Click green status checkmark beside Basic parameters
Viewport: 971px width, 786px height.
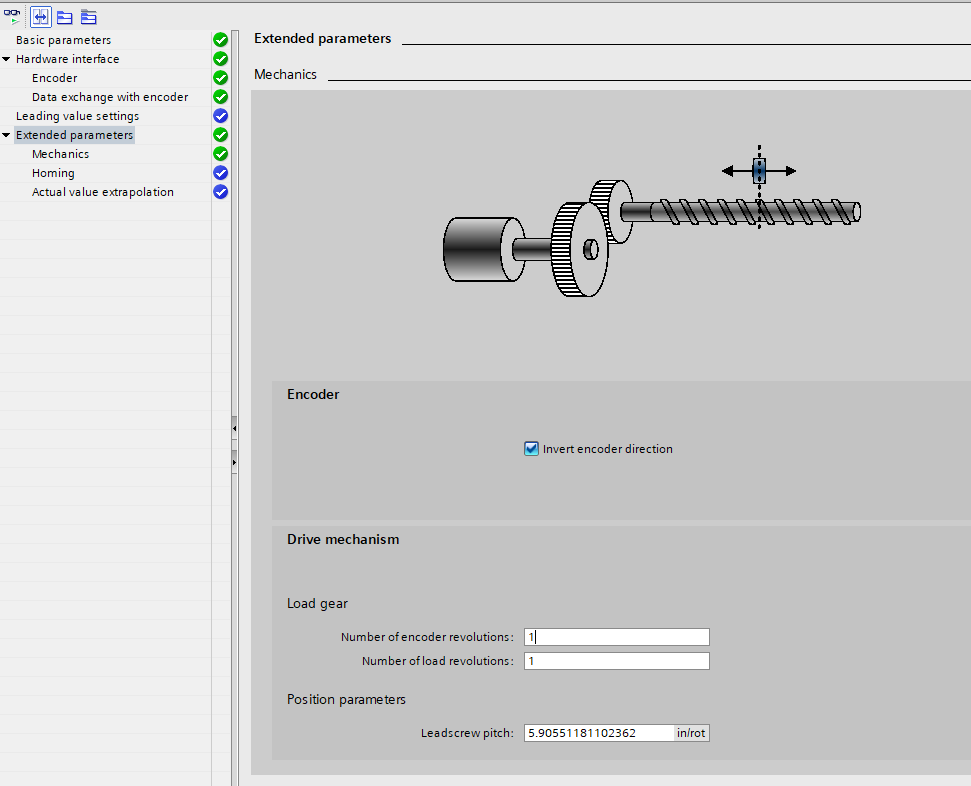(x=221, y=40)
